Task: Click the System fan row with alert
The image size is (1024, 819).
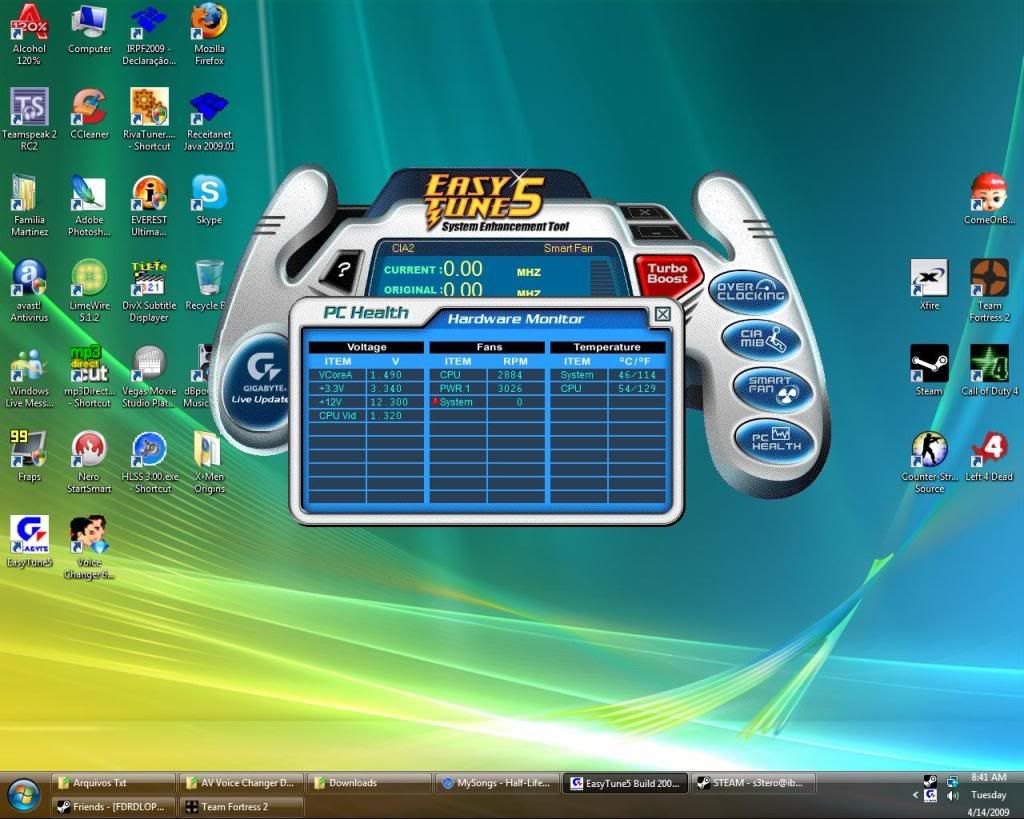Action: point(487,402)
